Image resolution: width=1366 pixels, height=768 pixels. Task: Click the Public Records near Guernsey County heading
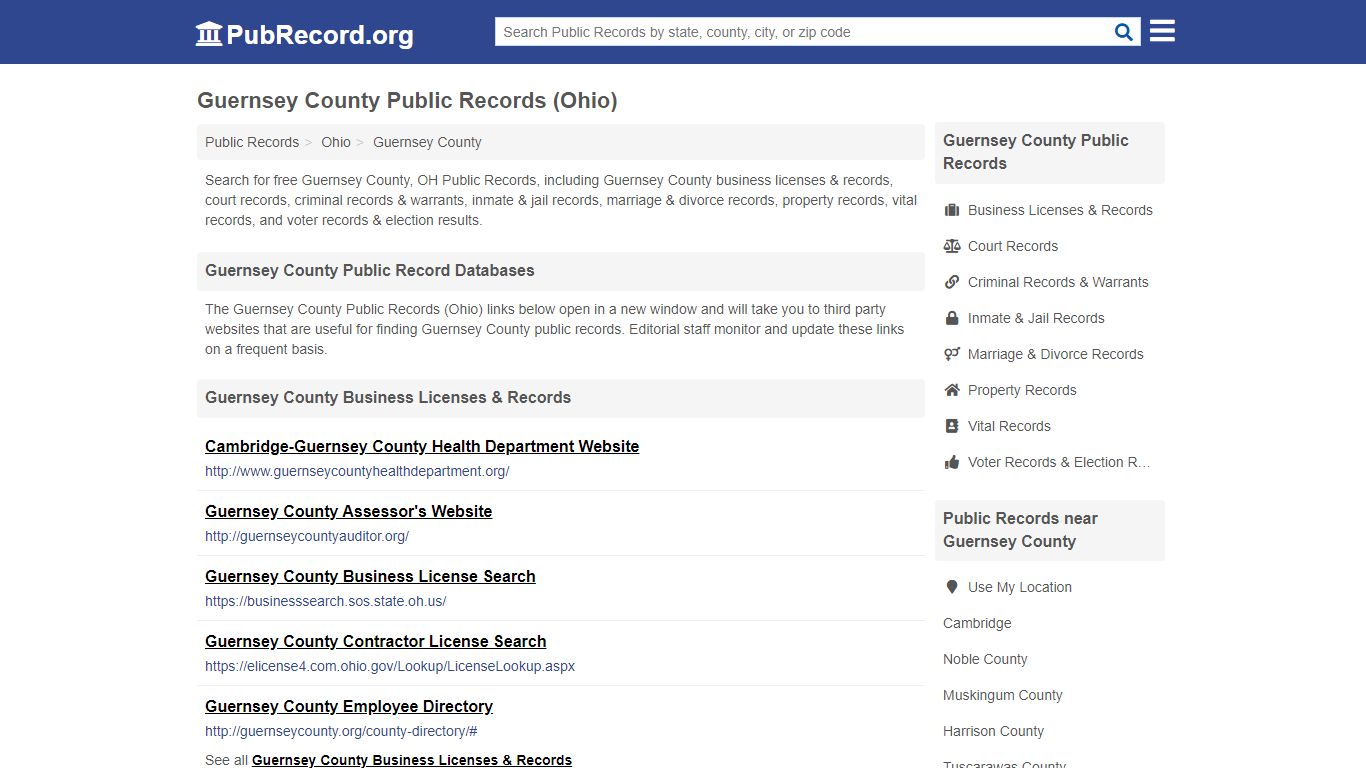click(1020, 530)
